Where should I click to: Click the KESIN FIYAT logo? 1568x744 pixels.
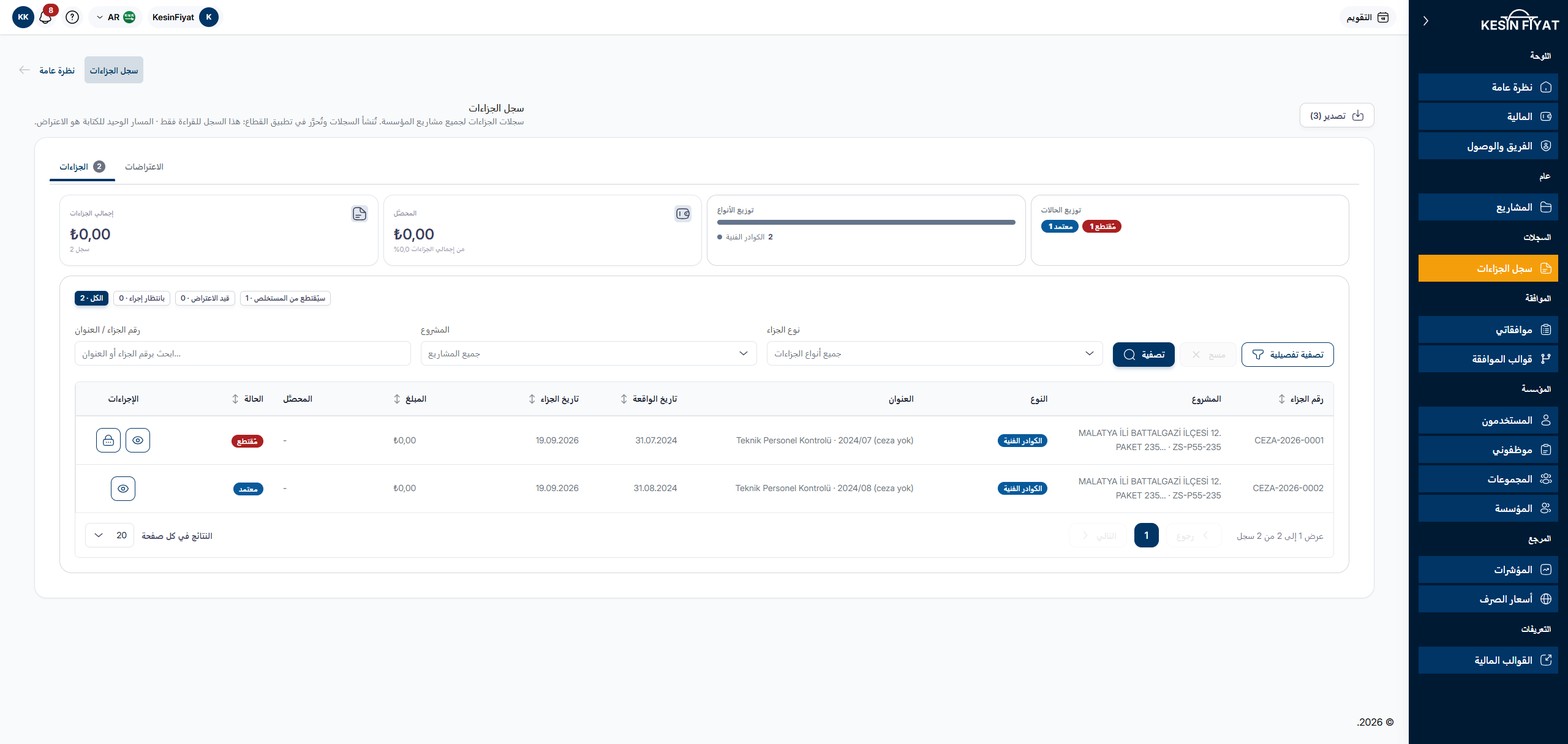(1519, 22)
